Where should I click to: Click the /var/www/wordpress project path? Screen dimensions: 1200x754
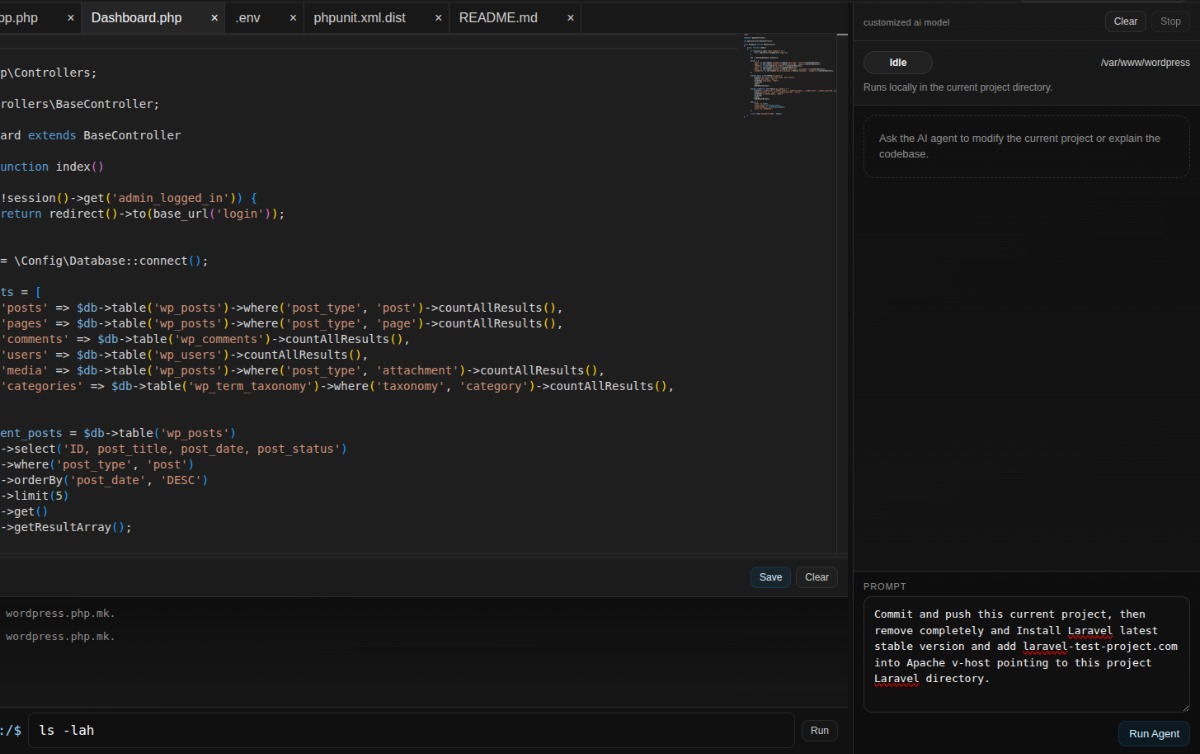[x=1145, y=63]
